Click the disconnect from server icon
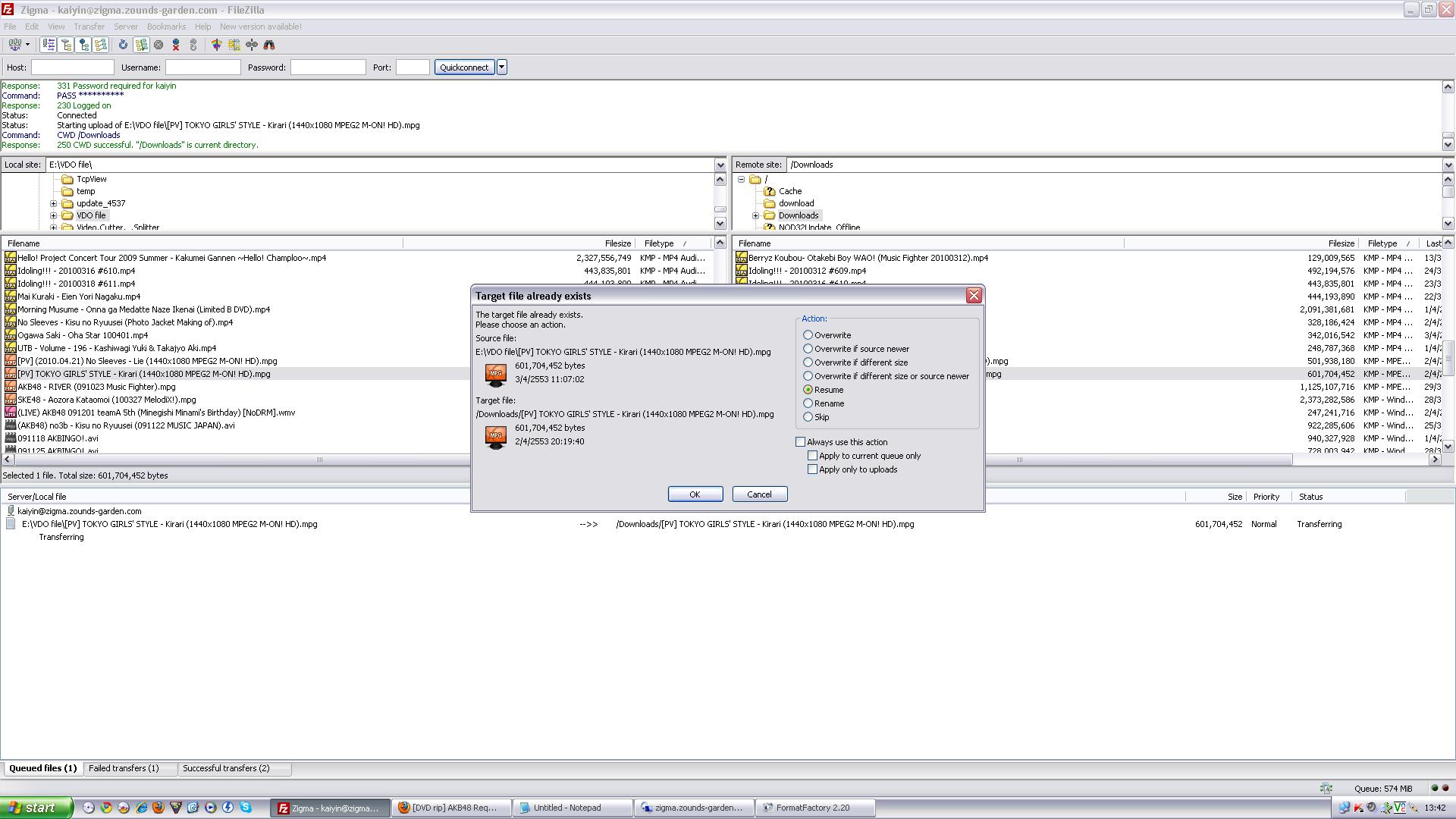This screenshot has width=1456, height=819. pyautogui.click(x=176, y=45)
